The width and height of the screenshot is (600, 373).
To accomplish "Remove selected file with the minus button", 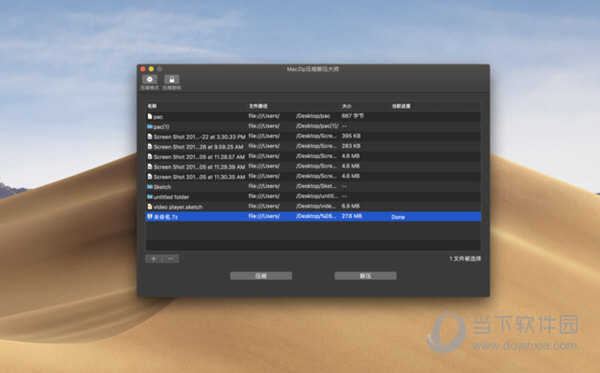I will [x=170, y=259].
